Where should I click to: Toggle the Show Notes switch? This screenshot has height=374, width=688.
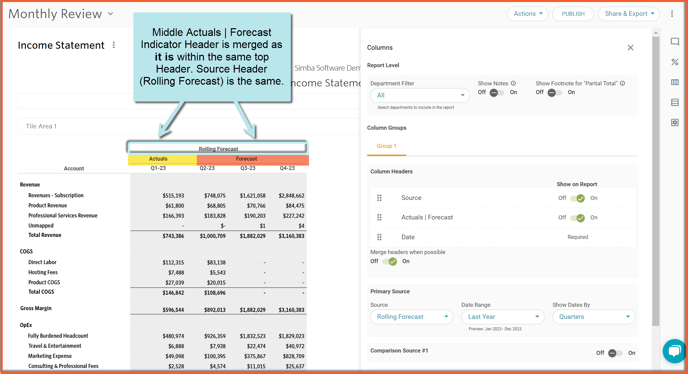tap(497, 93)
